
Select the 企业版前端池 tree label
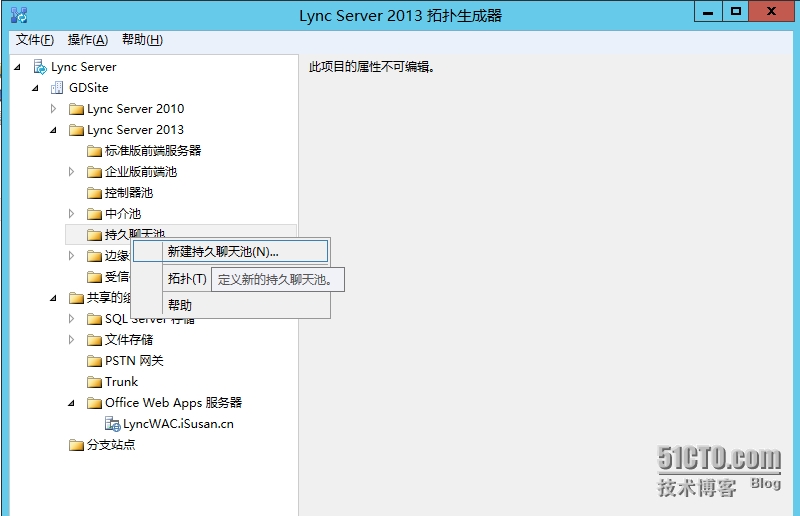coord(141,172)
